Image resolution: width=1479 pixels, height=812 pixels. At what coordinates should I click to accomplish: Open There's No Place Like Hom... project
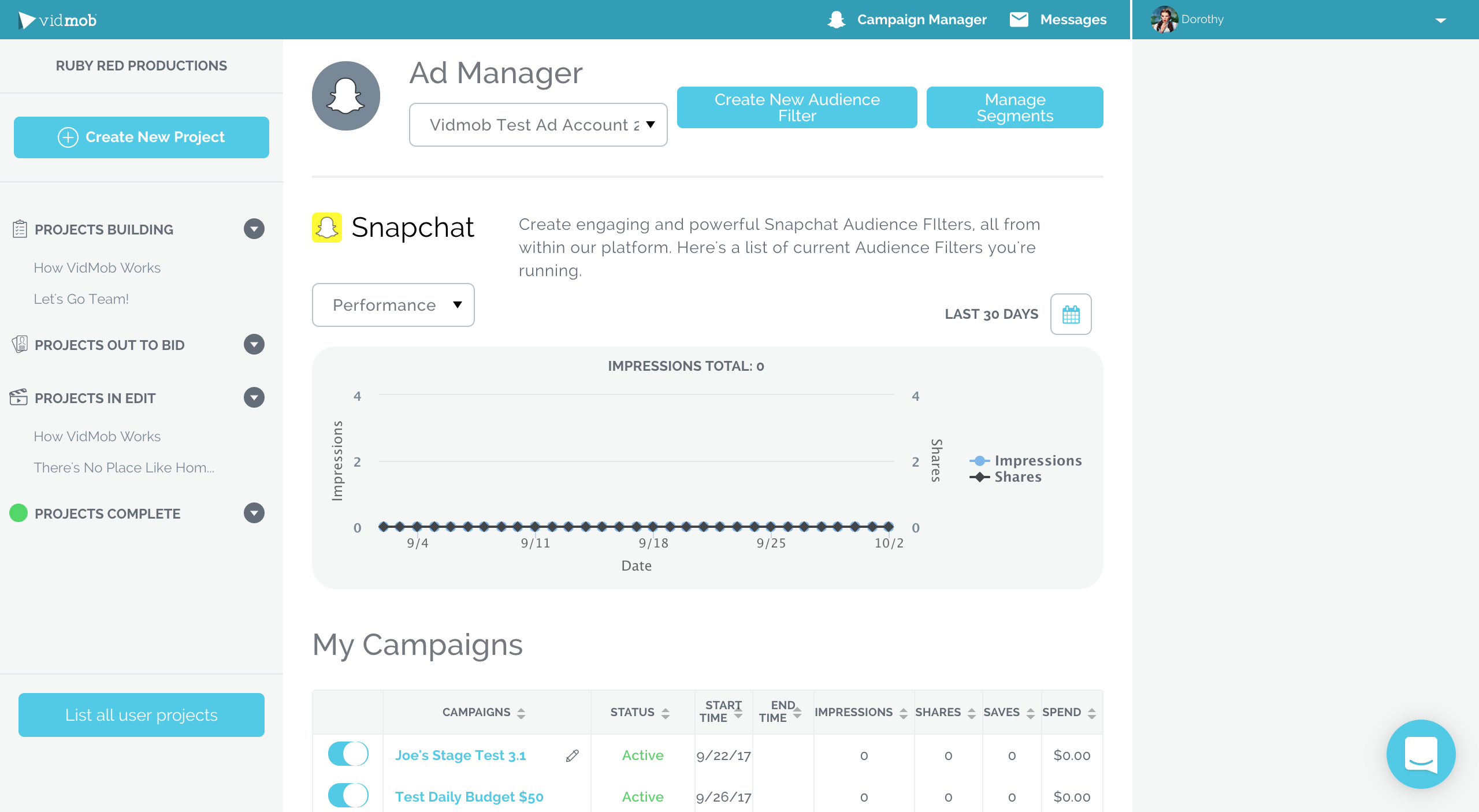[124, 468]
